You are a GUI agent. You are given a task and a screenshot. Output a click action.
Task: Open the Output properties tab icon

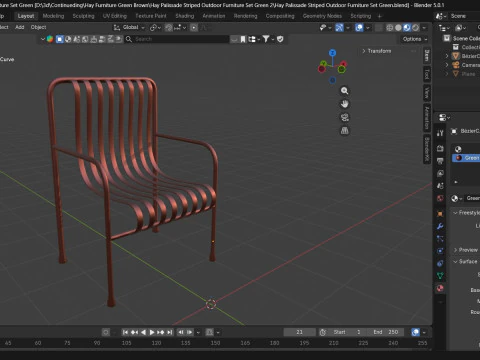pos(440,161)
